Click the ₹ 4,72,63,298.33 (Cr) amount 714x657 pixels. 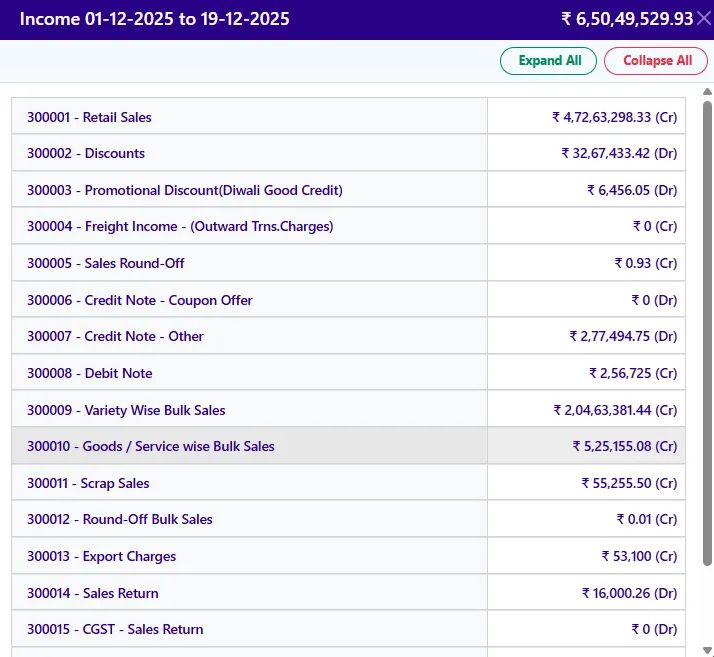coord(614,117)
